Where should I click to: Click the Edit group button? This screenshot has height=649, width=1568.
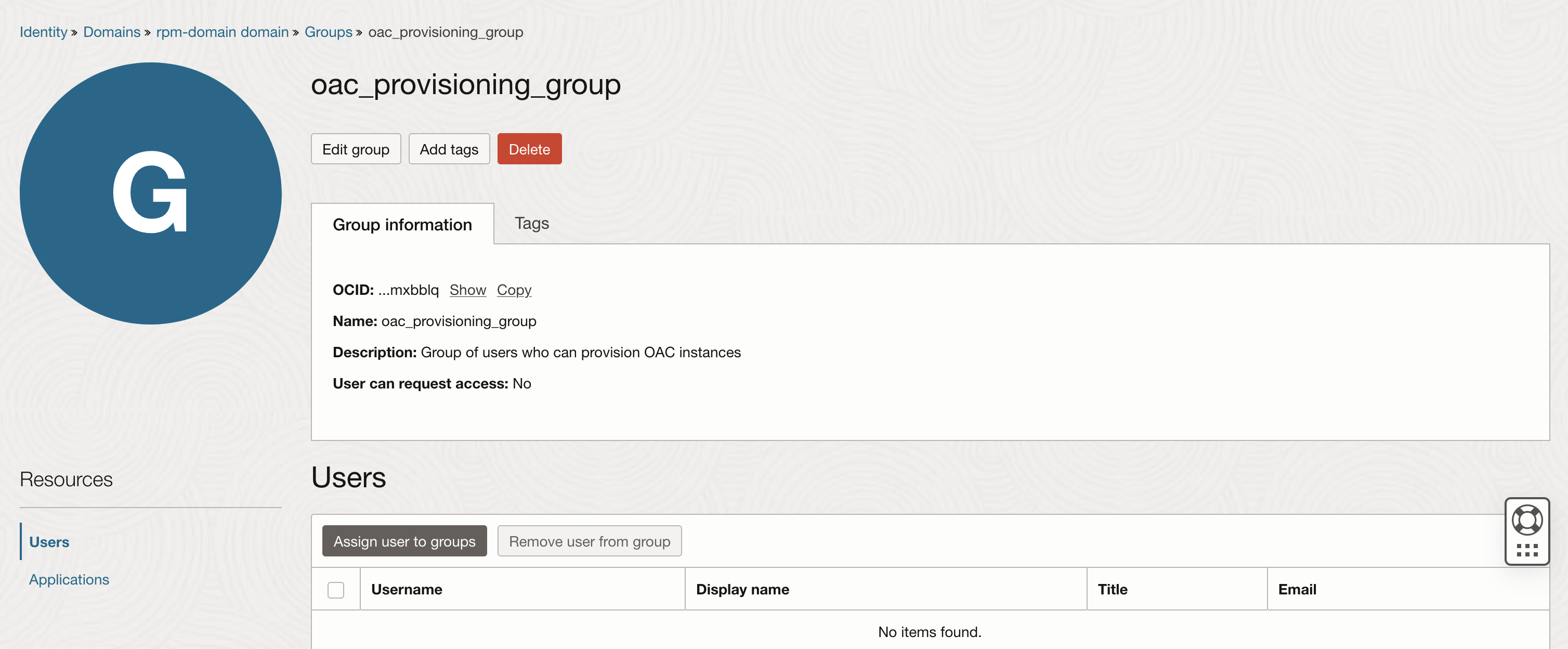[356, 149]
